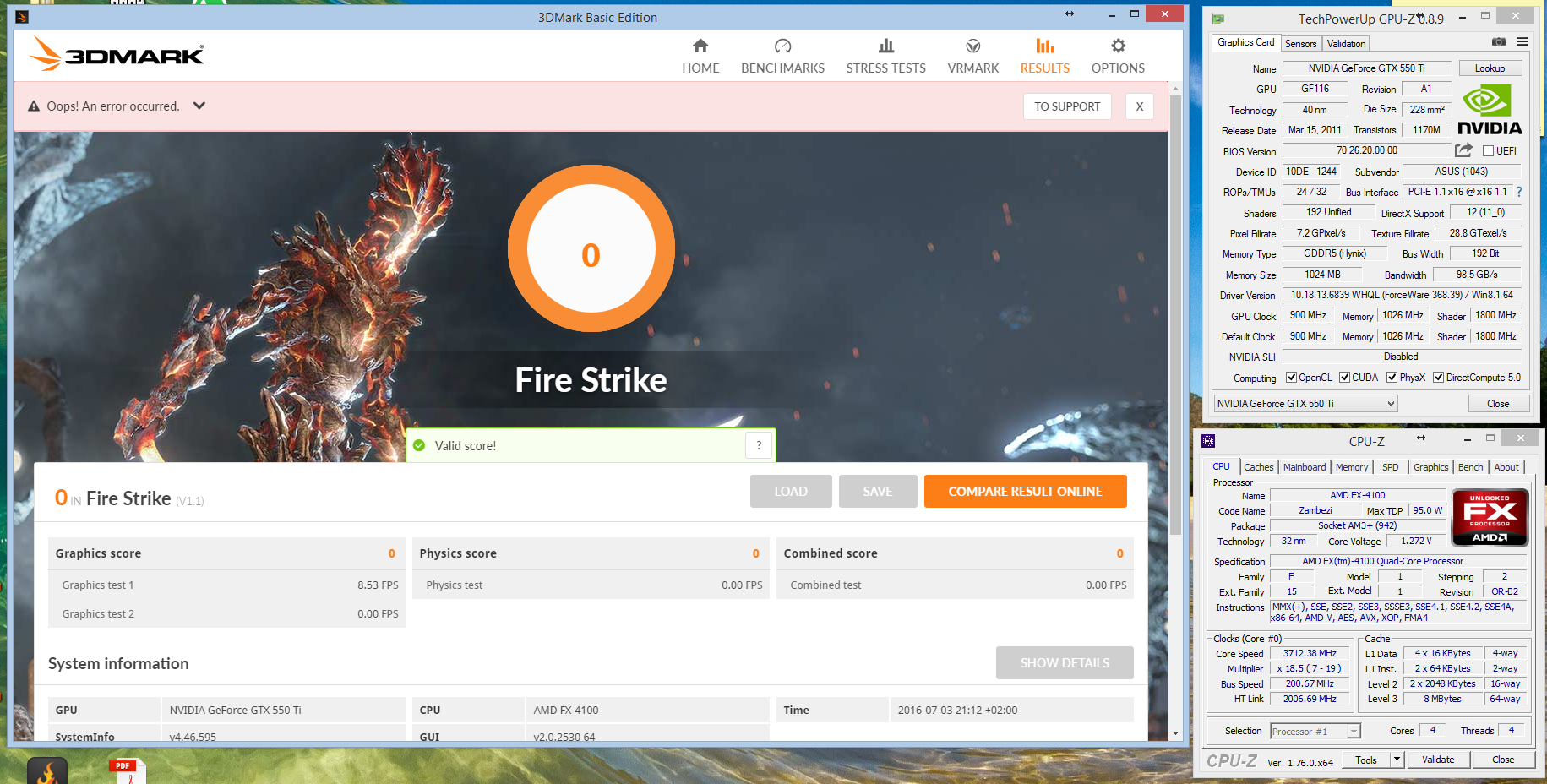The width and height of the screenshot is (1547, 784).
Task: Go to the 3DMark Home icon
Action: [x=700, y=46]
